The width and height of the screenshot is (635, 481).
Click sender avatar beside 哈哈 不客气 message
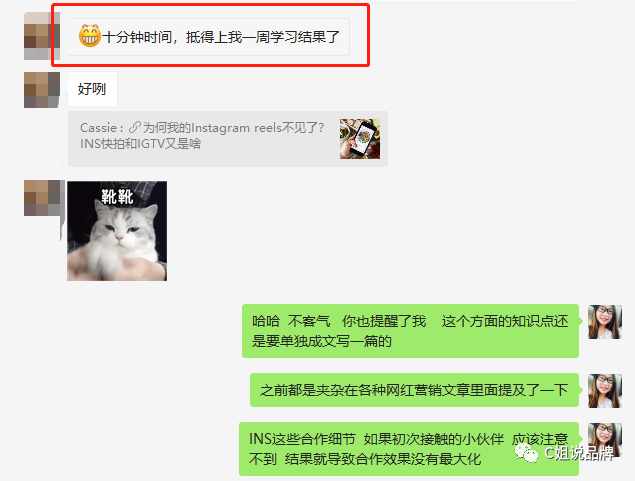(604, 322)
